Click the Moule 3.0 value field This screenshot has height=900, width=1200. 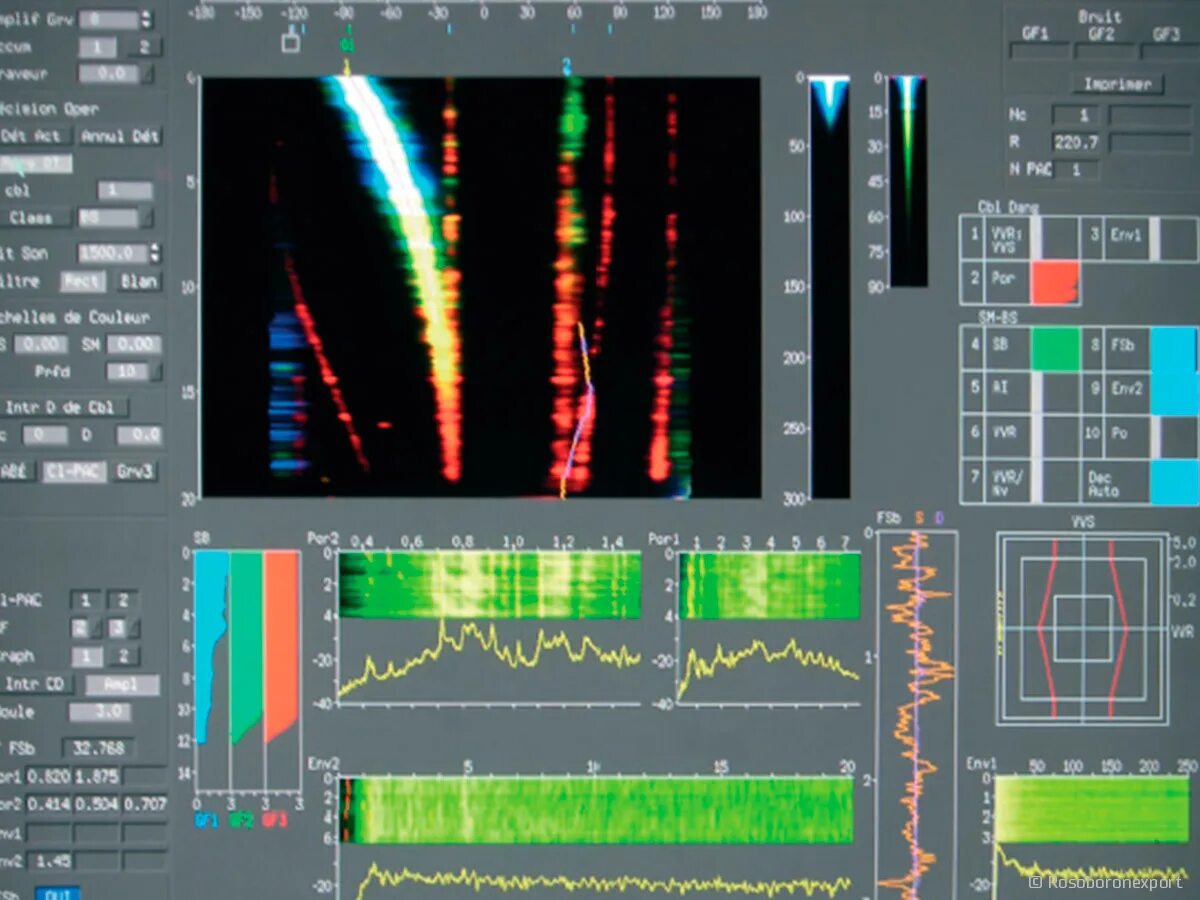(x=100, y=712)
